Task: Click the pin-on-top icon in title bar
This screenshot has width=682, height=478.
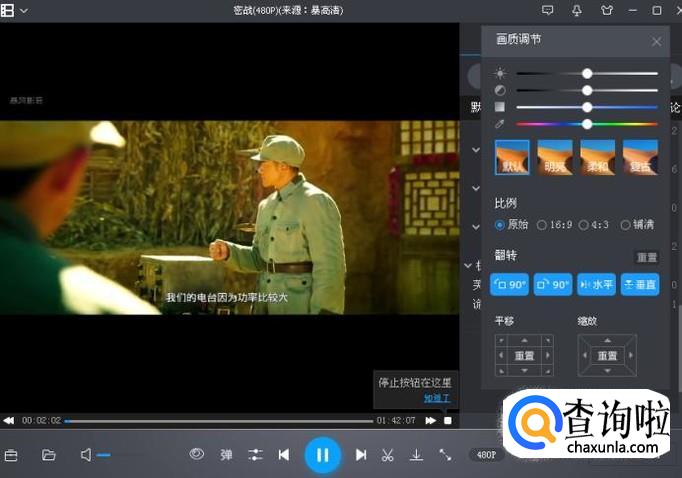Action: [577, 10]
